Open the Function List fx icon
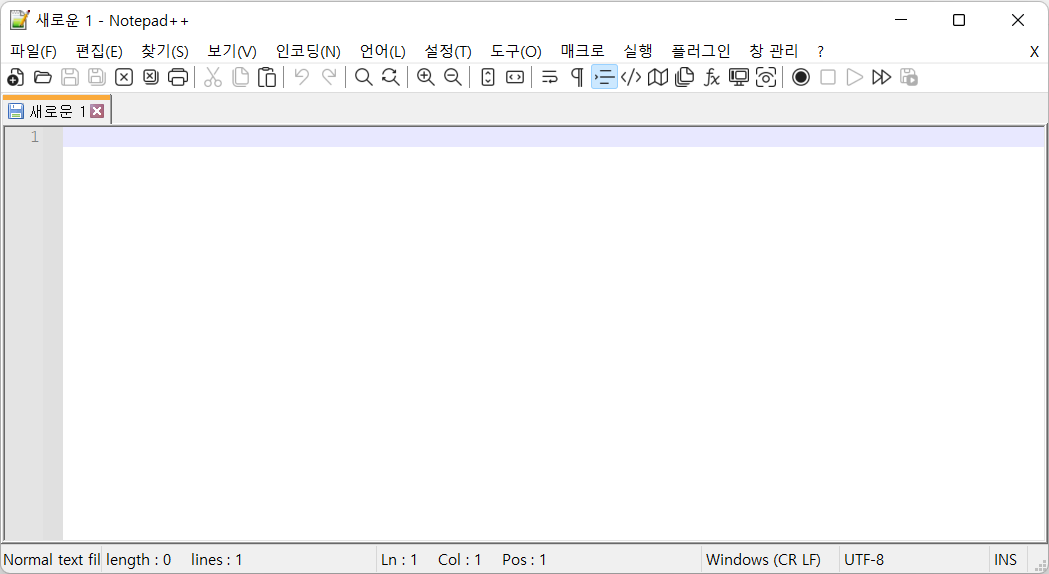The height and width of the screenshot is (574, 1049). click(712, 78)
